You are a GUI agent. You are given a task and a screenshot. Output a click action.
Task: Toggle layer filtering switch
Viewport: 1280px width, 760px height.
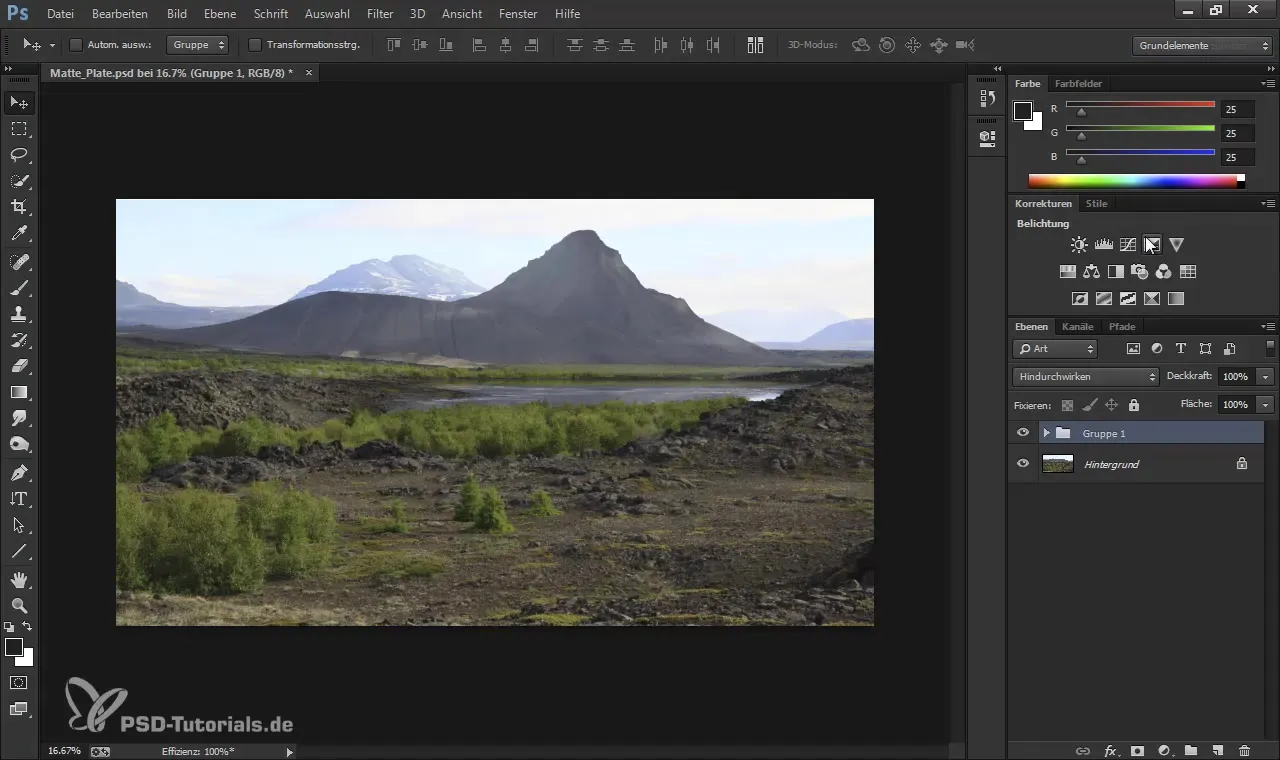(x=1270, y=348)
